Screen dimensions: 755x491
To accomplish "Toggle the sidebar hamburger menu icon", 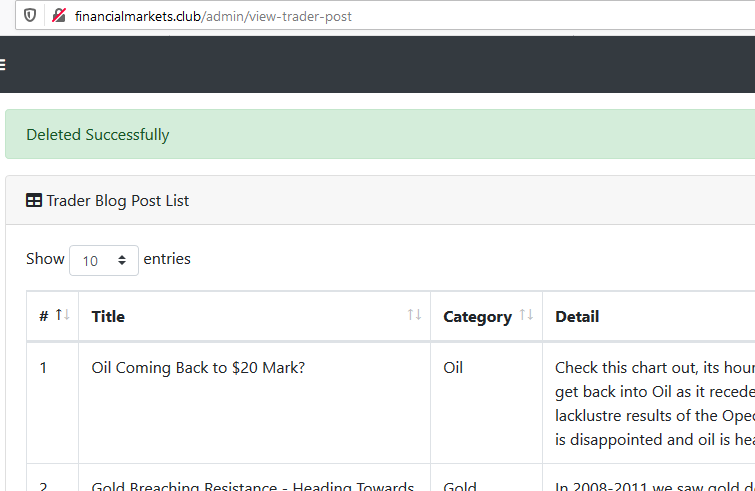I will coord(3,65).
